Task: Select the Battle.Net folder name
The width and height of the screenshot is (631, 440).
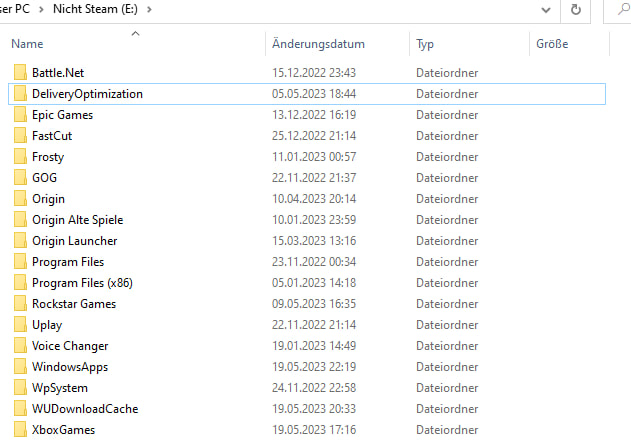Action: [58, 73]
